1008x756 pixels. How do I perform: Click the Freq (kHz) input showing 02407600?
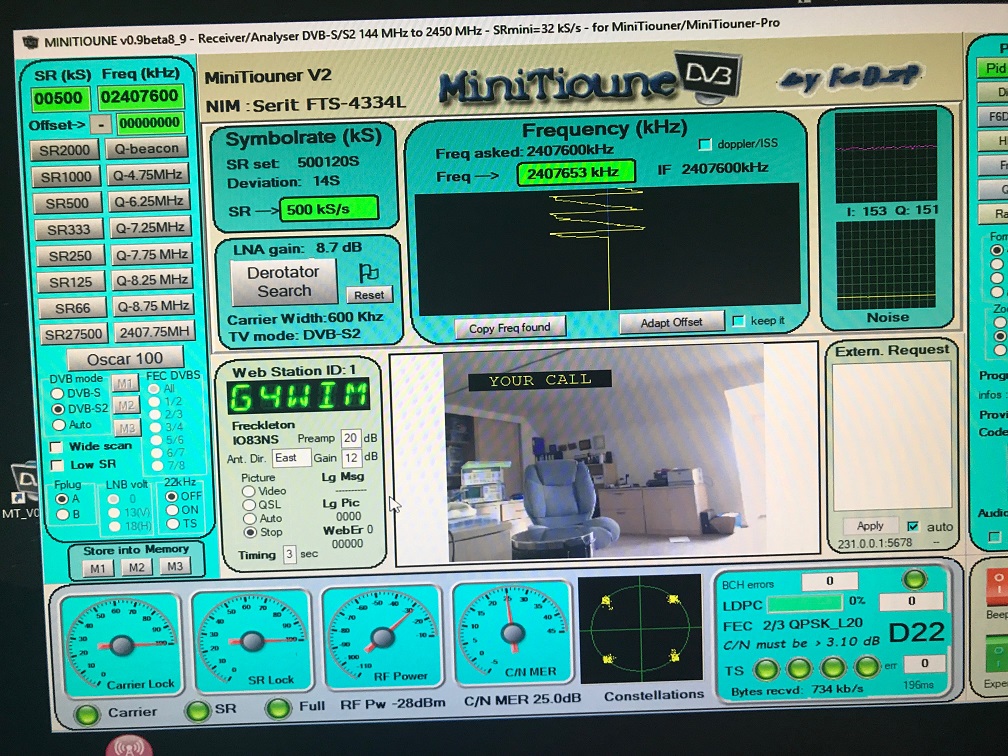(x=140, y=96)
